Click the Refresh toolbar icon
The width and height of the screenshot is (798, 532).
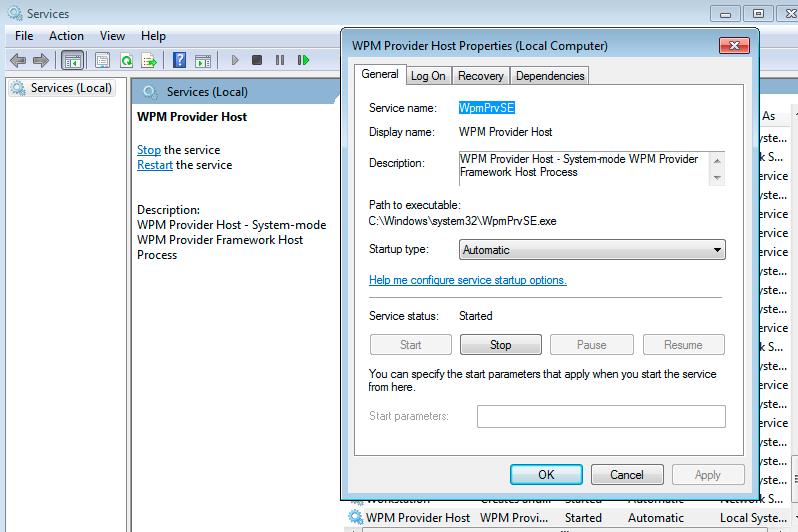(x=126, y=60)
